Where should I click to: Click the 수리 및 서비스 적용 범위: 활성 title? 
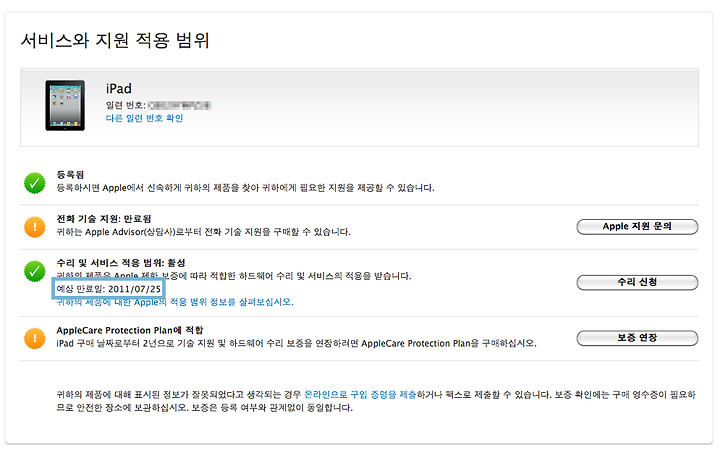point(121,263)
